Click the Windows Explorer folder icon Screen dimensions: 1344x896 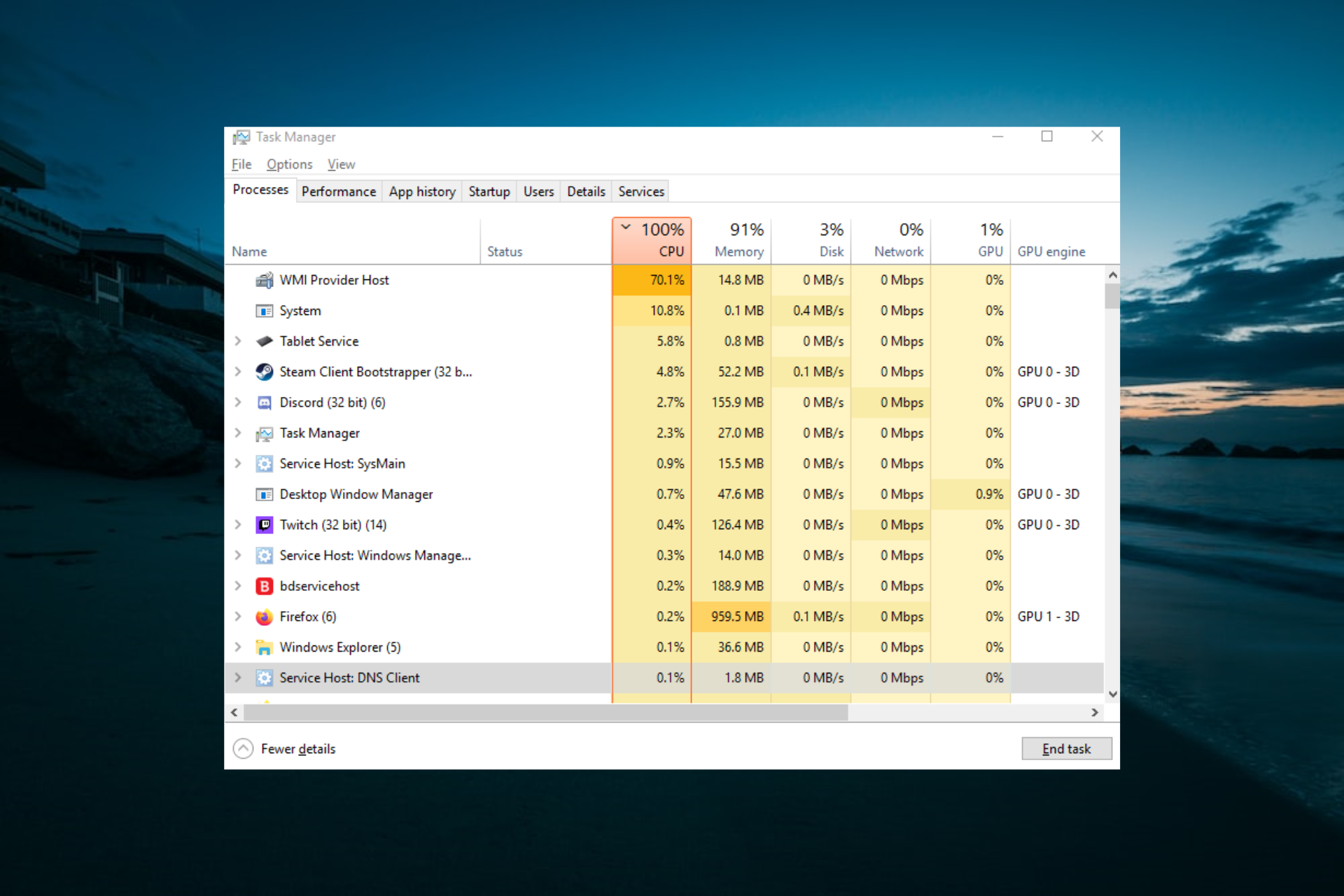pos(265,647)
